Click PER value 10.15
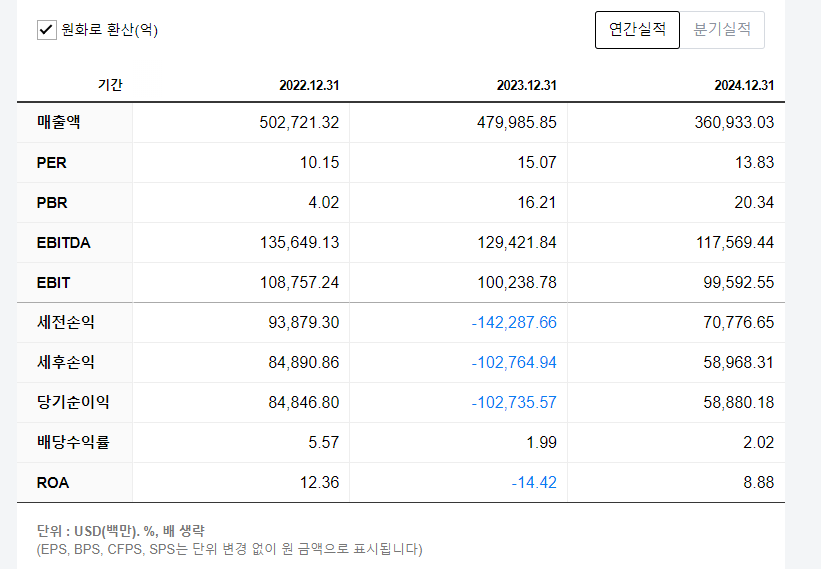The image size is (821, 569). tap(319, 163)
